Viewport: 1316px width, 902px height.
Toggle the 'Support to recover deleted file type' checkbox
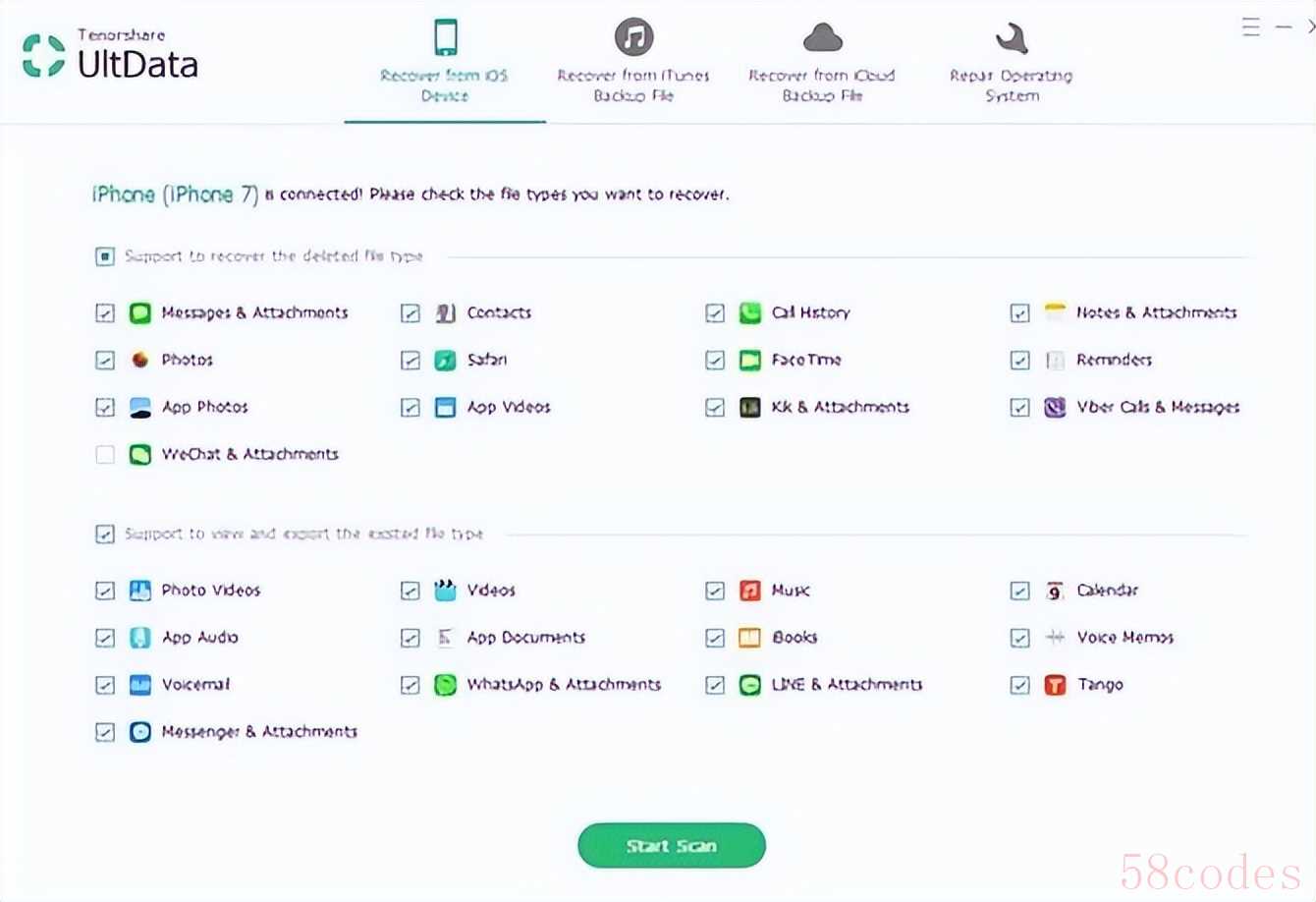105,256
